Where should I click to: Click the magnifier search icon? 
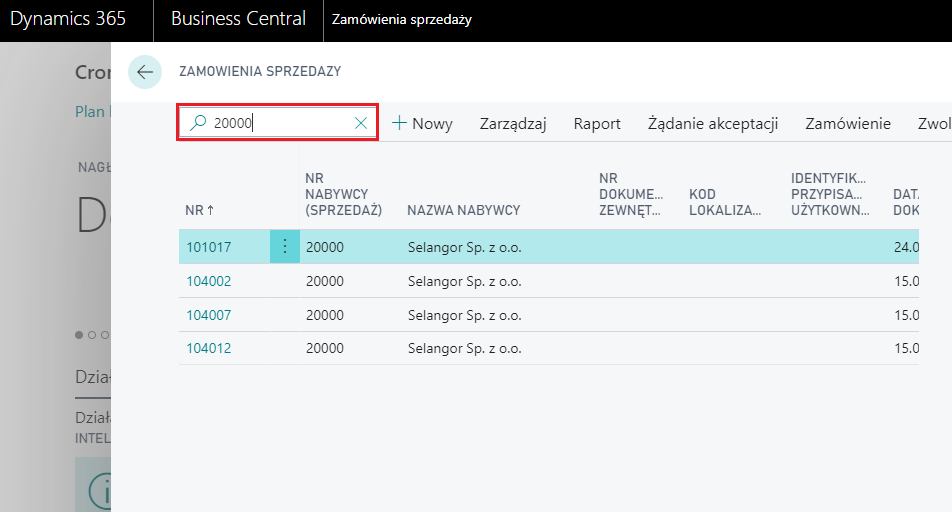pos(198,123)
